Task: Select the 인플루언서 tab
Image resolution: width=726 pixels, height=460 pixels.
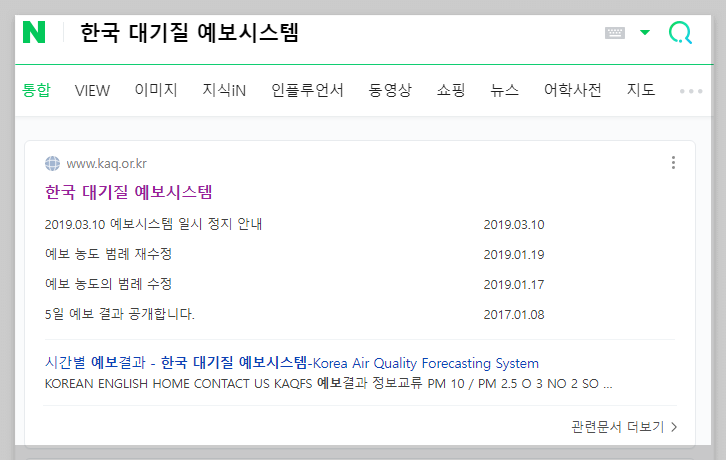Action: [x=307, y=90]
